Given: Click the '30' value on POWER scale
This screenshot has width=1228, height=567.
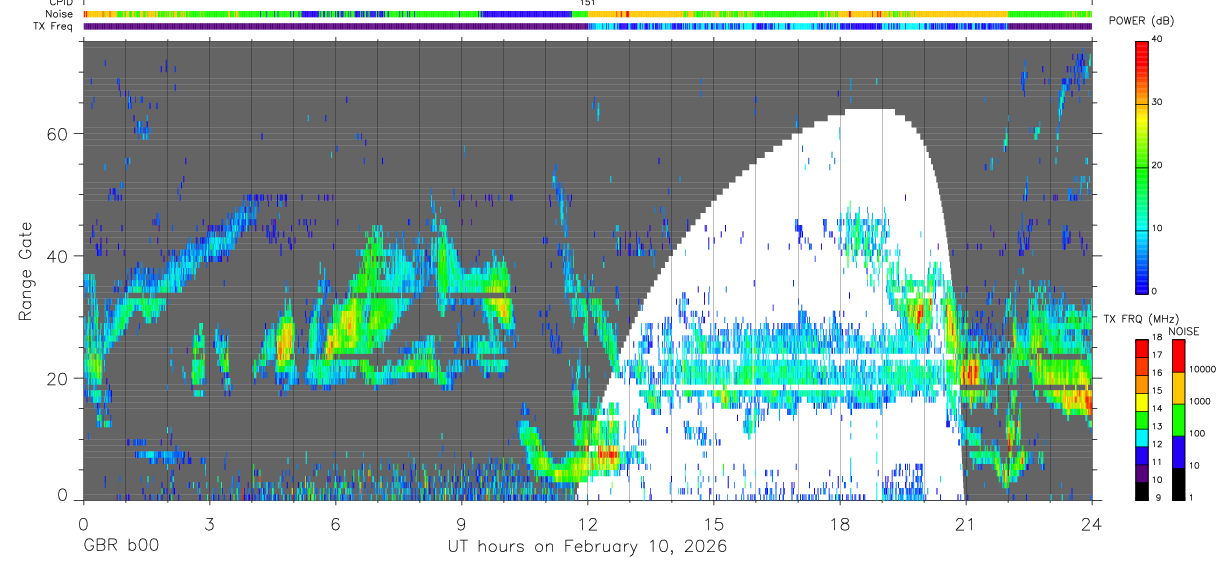Looking at the screenshot, I should click(1158, 102).
